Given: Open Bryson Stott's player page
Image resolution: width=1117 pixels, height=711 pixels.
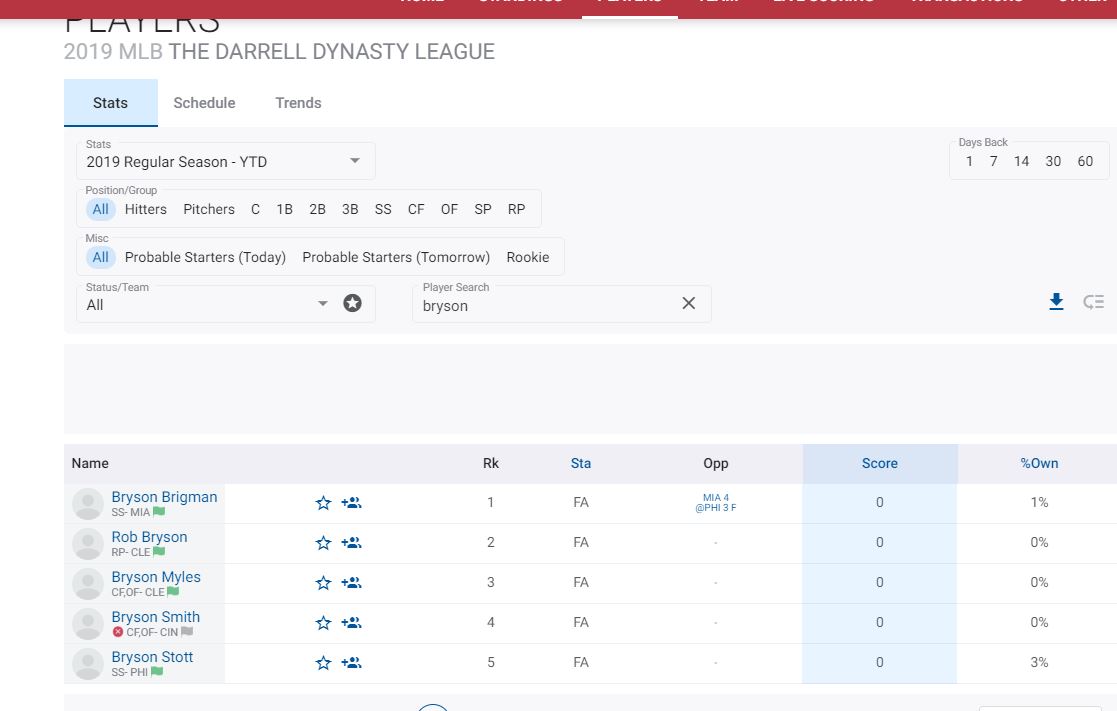Looking at the screenshot, I should tap(152, 657).
